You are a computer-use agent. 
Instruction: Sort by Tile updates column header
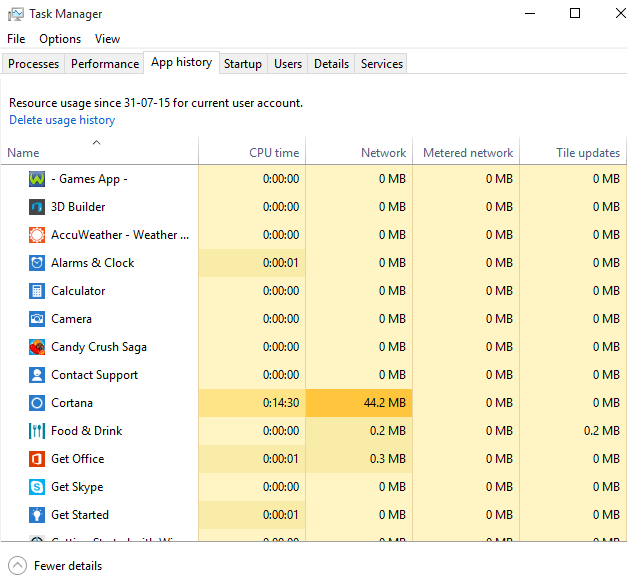tap(573, 153)
